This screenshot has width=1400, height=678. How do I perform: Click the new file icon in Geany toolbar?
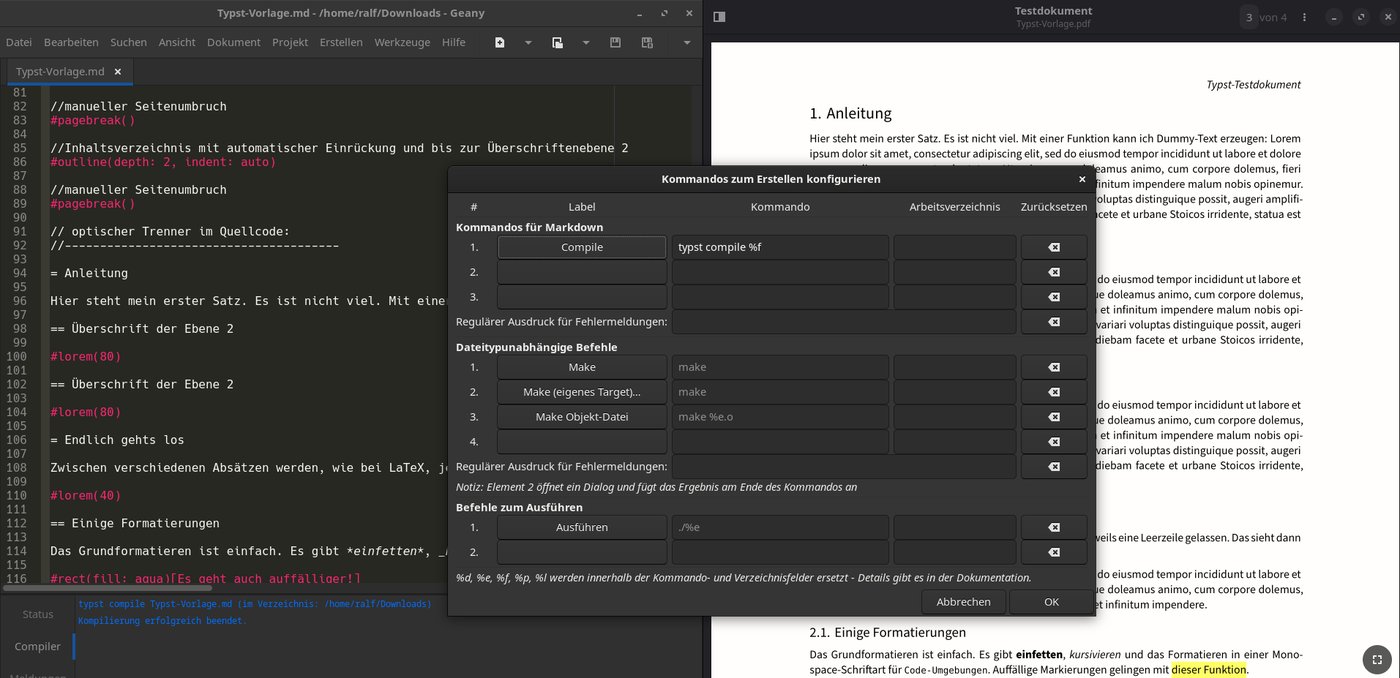click(x=499, y=43)
